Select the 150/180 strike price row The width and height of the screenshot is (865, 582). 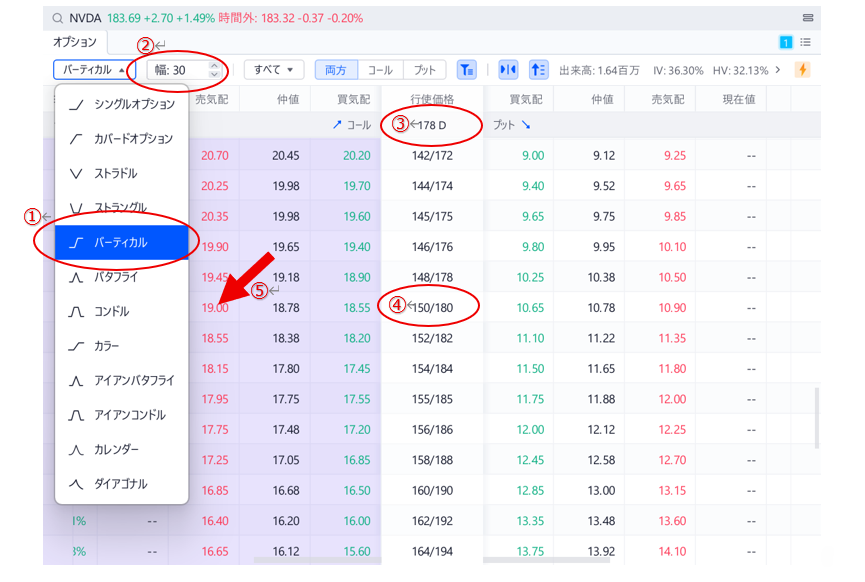pyautogui.click(x=431, y=308)
